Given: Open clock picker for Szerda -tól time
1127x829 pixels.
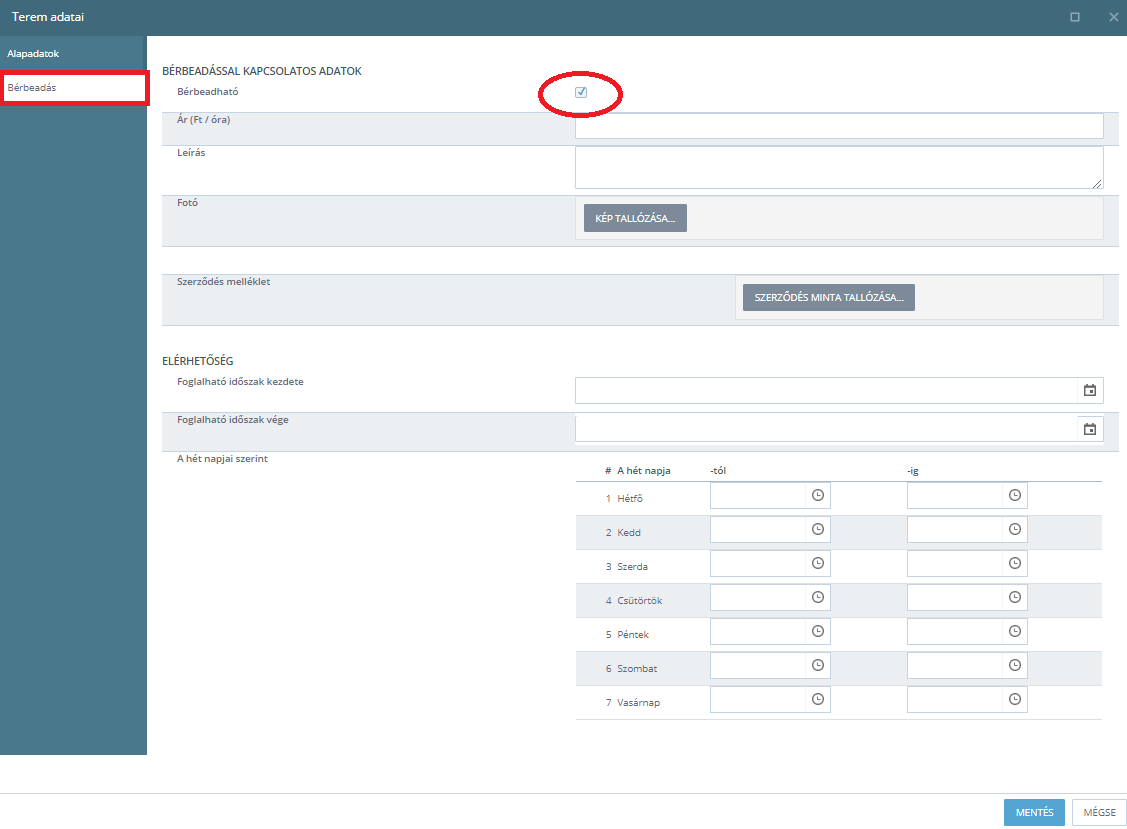Looking at the screenshot, I should pyautogui.click(x=818, y=563).
